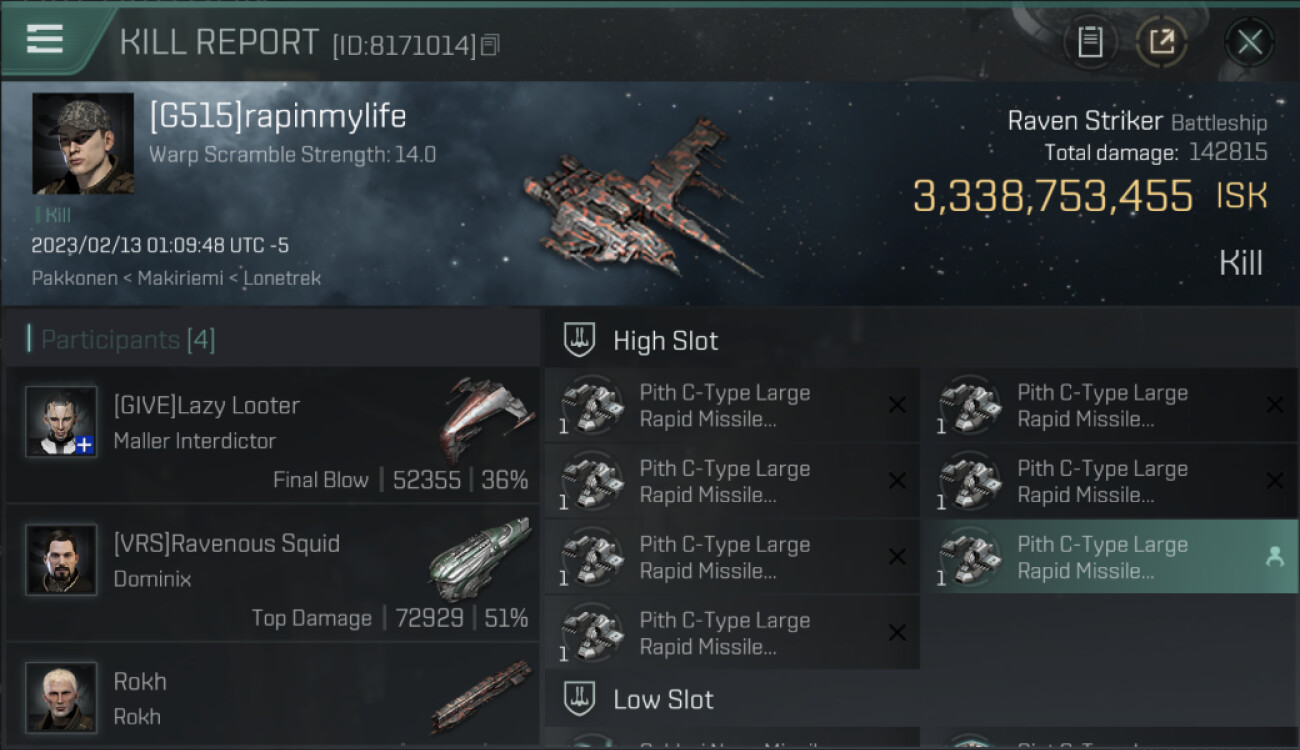Select the Raven Striker ship image
Image resolution: width=1300 pixels, height=750 pixels.
[x=640, y=200]
